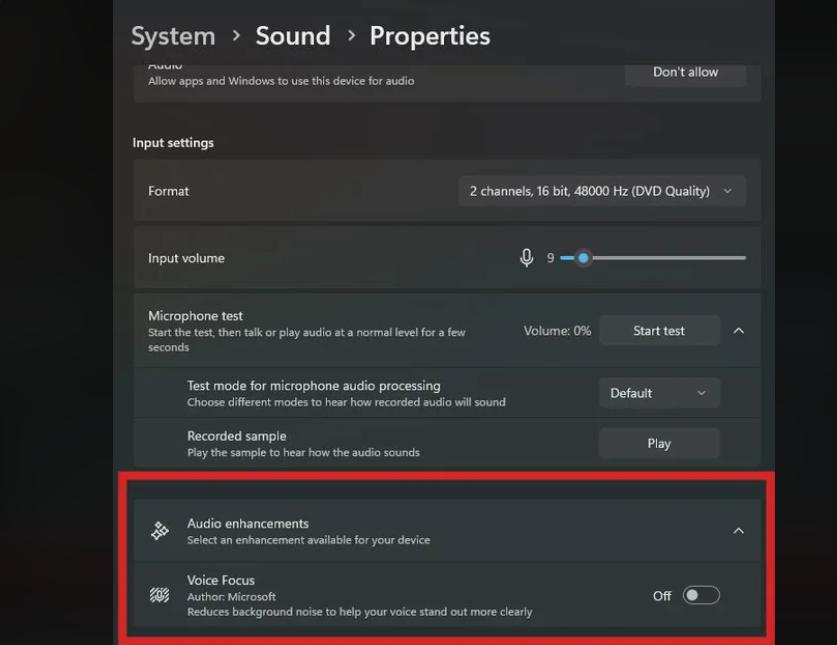Collapse the Audio enhancements section chevron
837x645 pixels.
point(739,531)
